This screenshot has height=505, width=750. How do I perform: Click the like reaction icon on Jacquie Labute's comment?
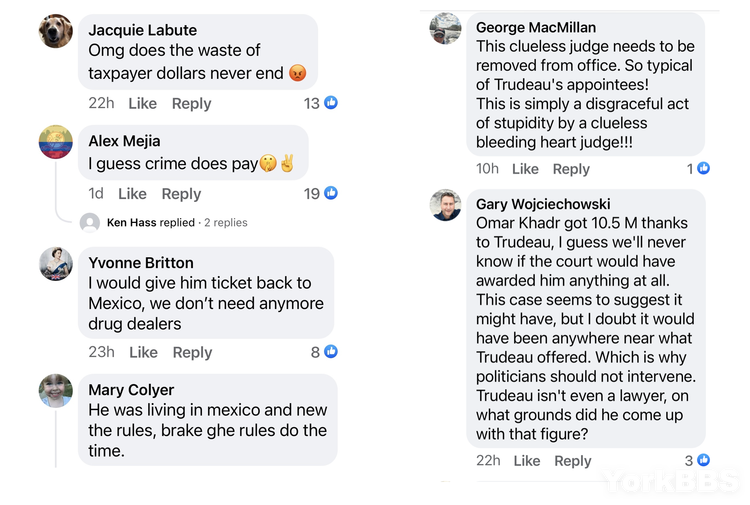point(331,102)
